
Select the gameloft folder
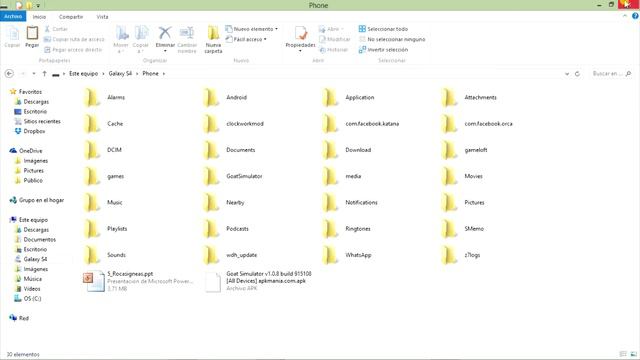click(x=464, y=150)
